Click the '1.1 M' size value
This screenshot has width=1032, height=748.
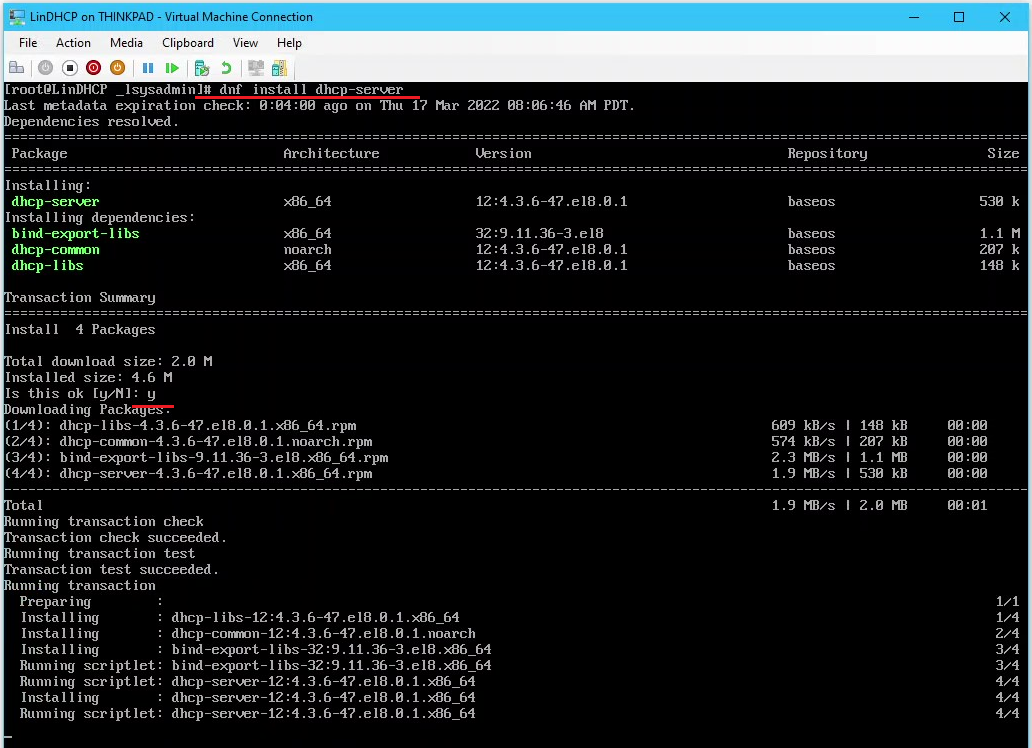tap(1000, 234)
